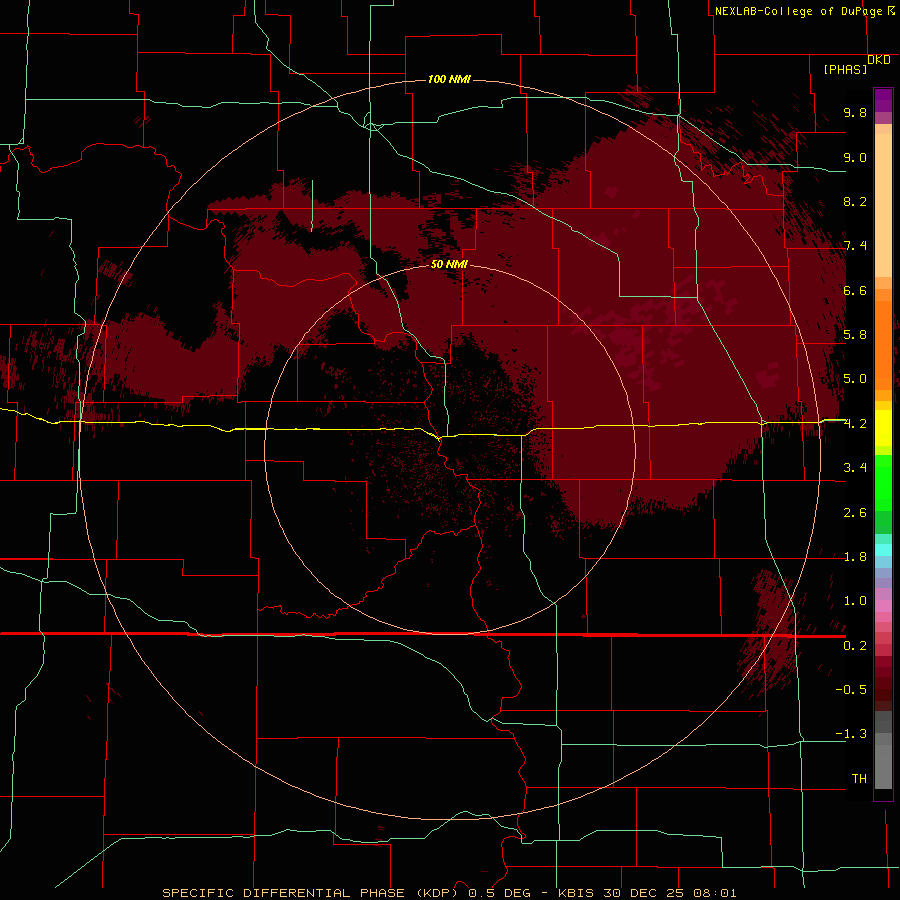The height and width of the screenshot is (900, 900).
Task: Click the 9.0 legend value
Action: (855, 157)
